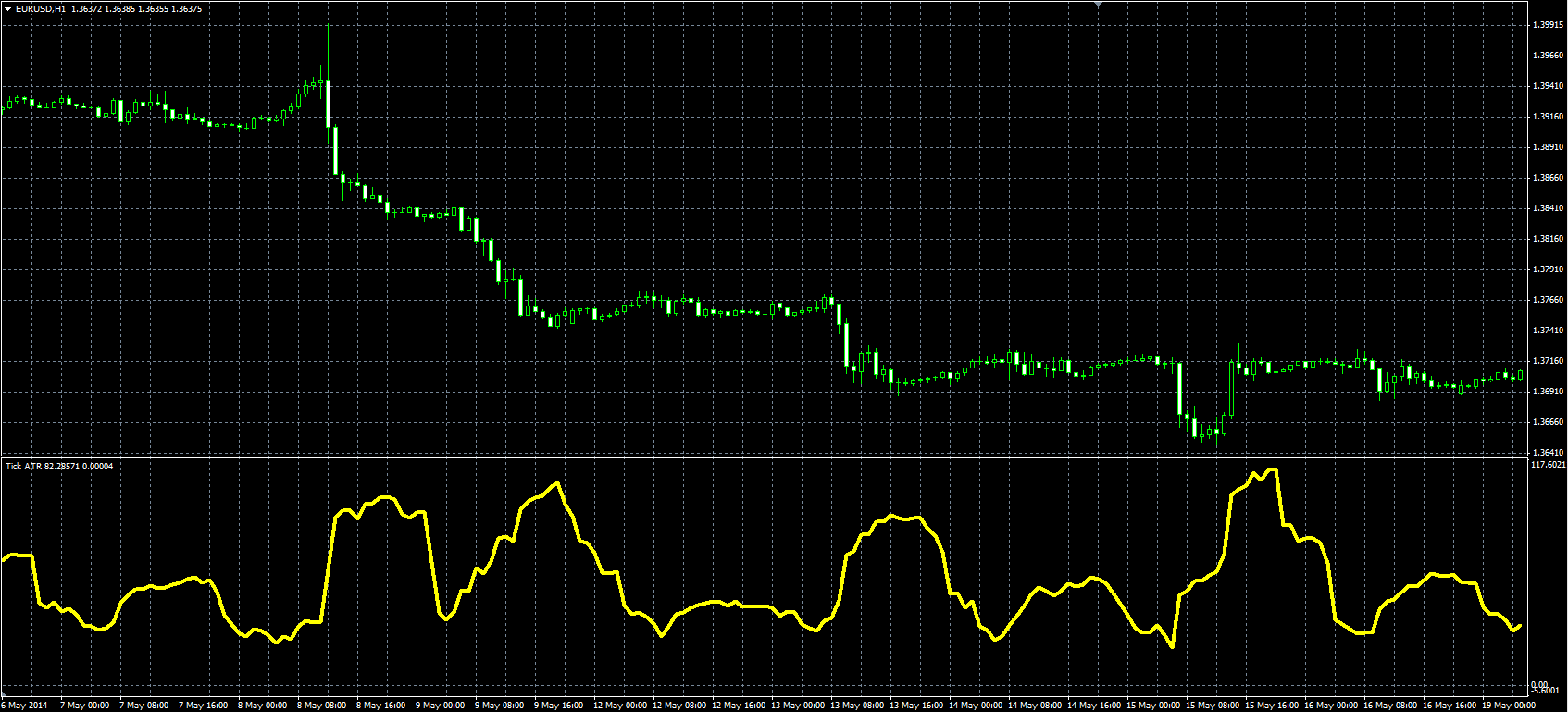Click the 9 May 08:00 time label
Screen dimensions: 1568x712
click(500, 706)
